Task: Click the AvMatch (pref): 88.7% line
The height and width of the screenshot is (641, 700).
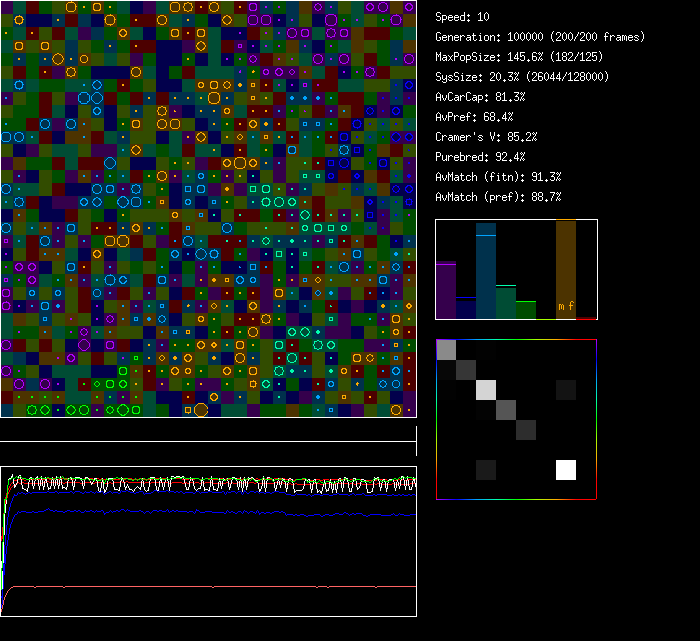Action: point(498,197)
